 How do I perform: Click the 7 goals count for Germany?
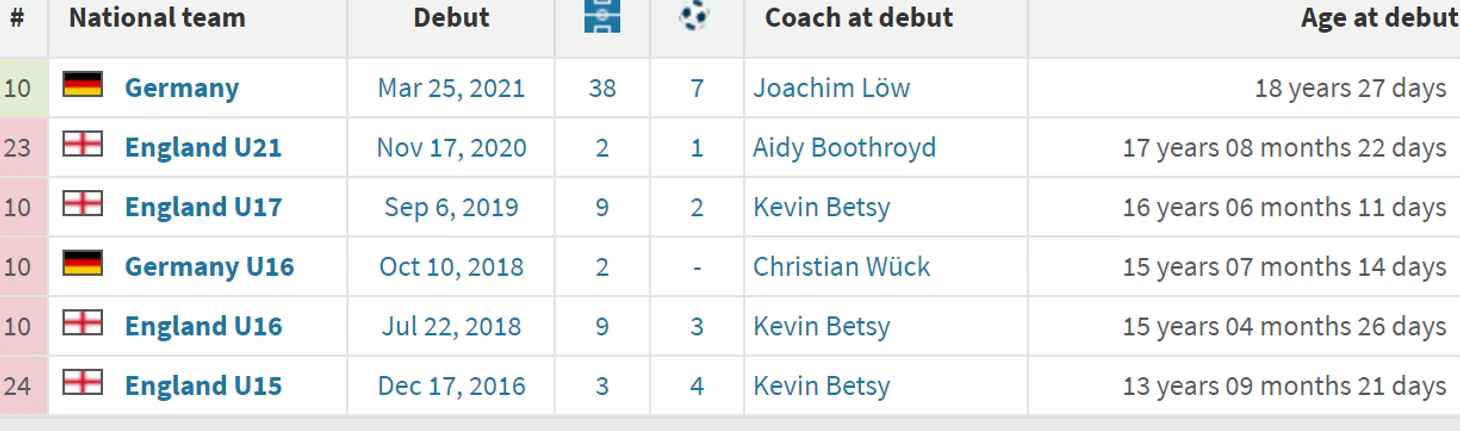[x=697, y=88]
